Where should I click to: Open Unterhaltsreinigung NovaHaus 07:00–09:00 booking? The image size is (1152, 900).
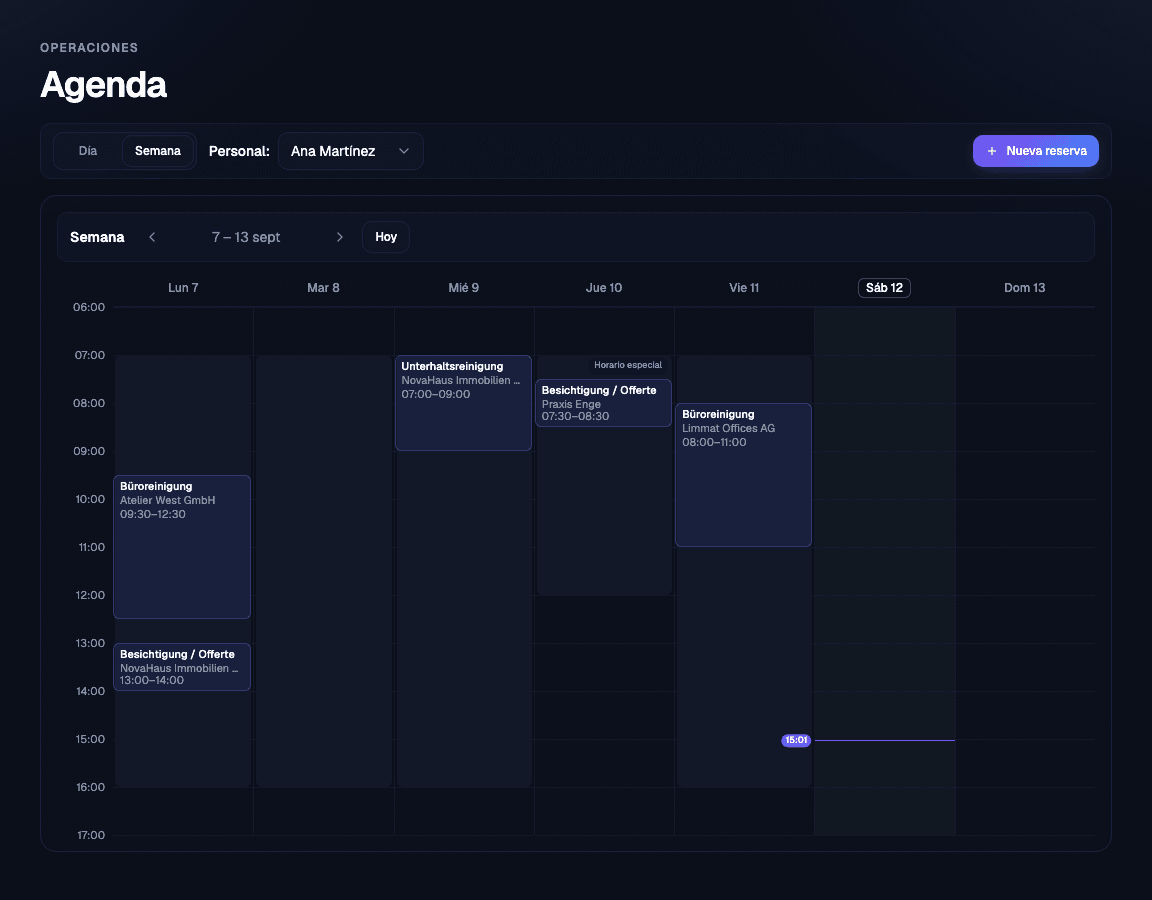click(x=464, y=403)
